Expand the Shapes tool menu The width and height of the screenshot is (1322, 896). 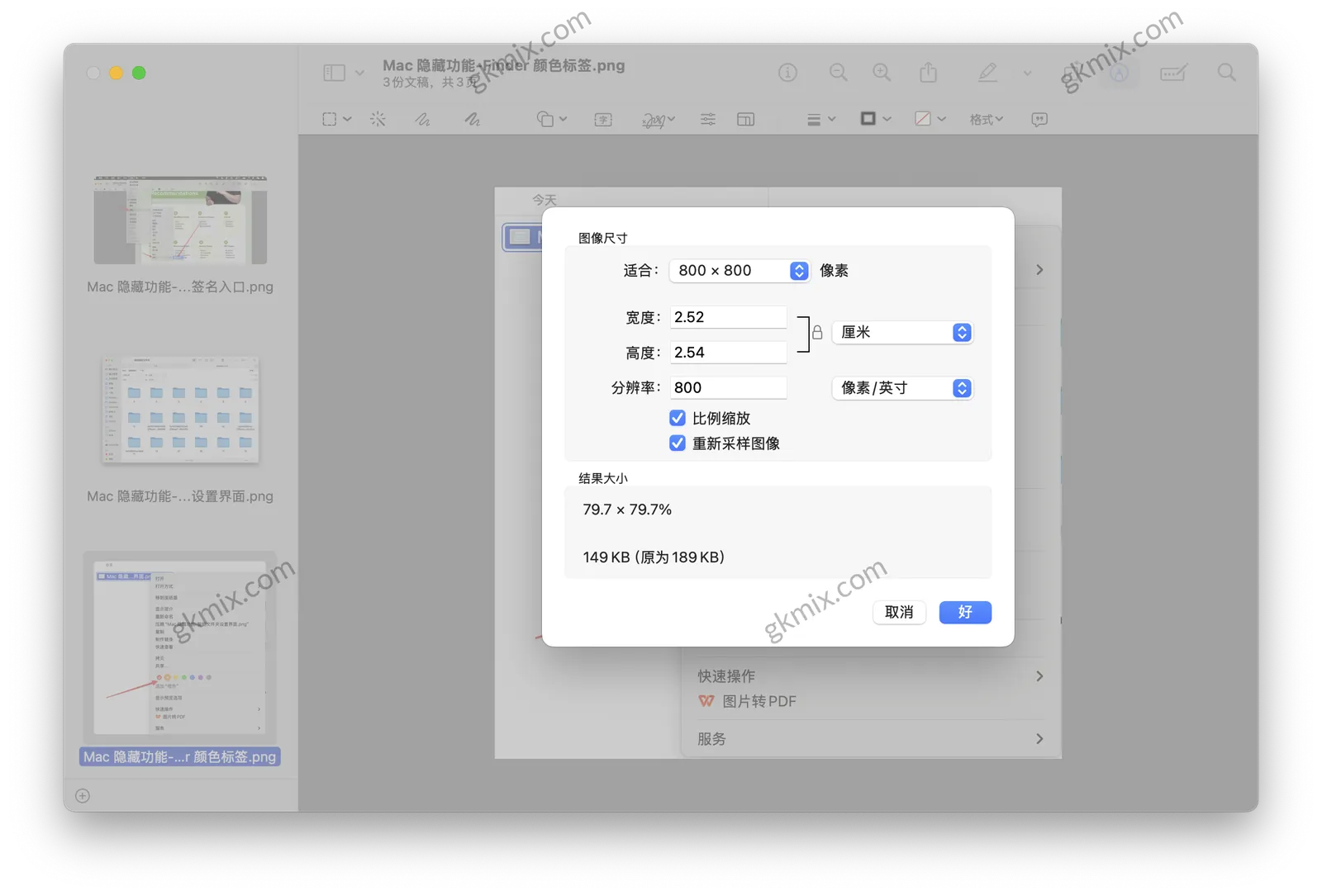pos(552,119)
